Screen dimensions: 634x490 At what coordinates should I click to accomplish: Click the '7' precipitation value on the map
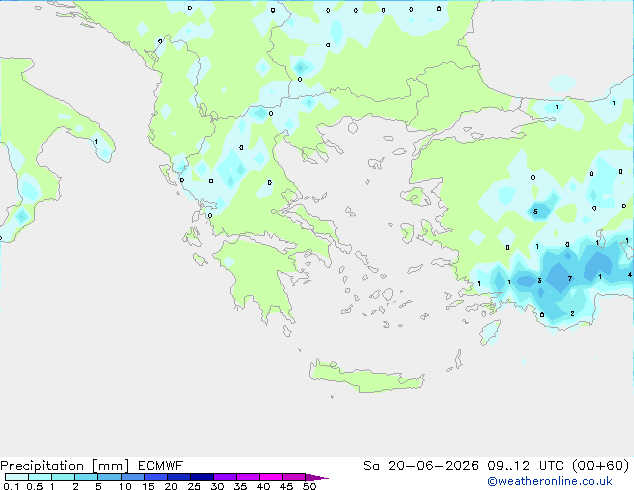570,279
